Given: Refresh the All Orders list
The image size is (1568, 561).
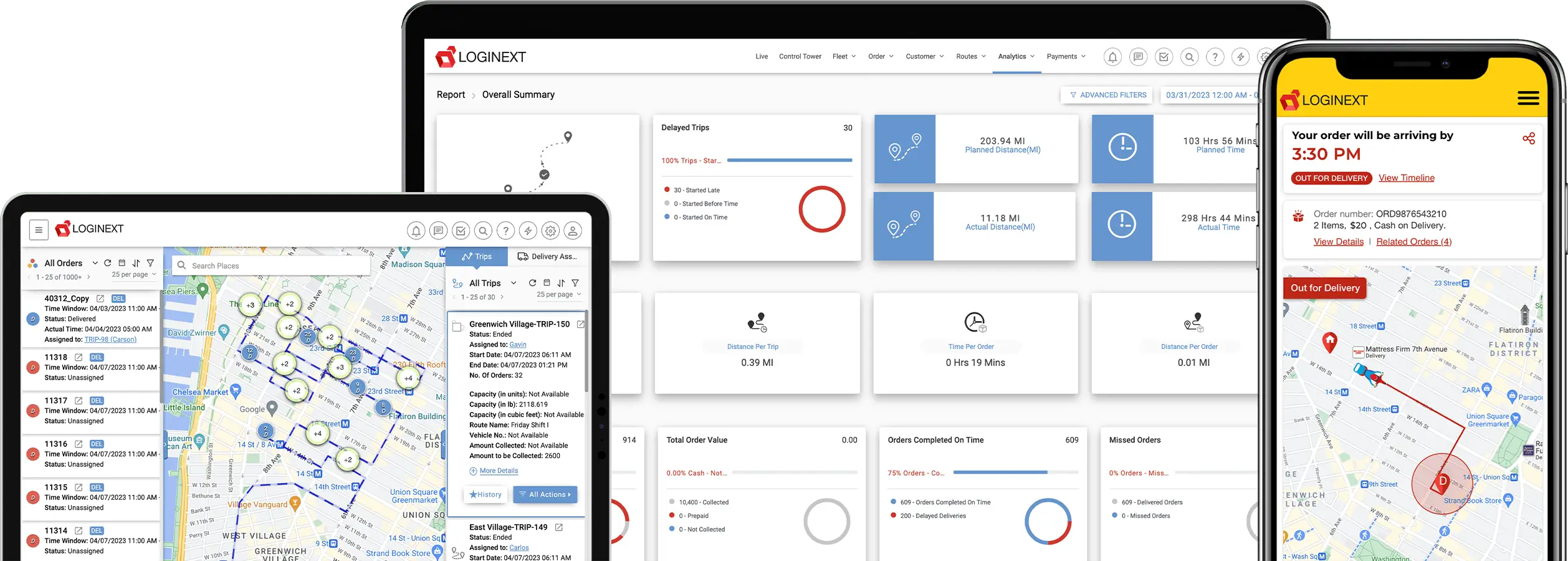Looking at the screenshot, I should point(108,263).
